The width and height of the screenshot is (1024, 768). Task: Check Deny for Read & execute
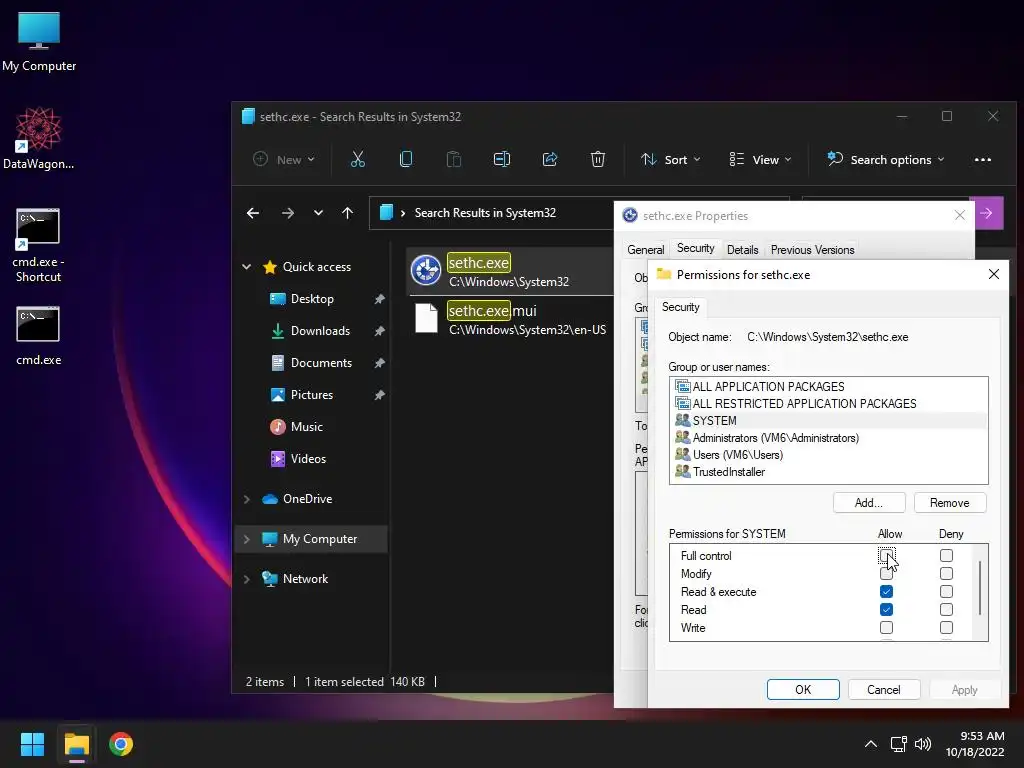pos(946,592)
